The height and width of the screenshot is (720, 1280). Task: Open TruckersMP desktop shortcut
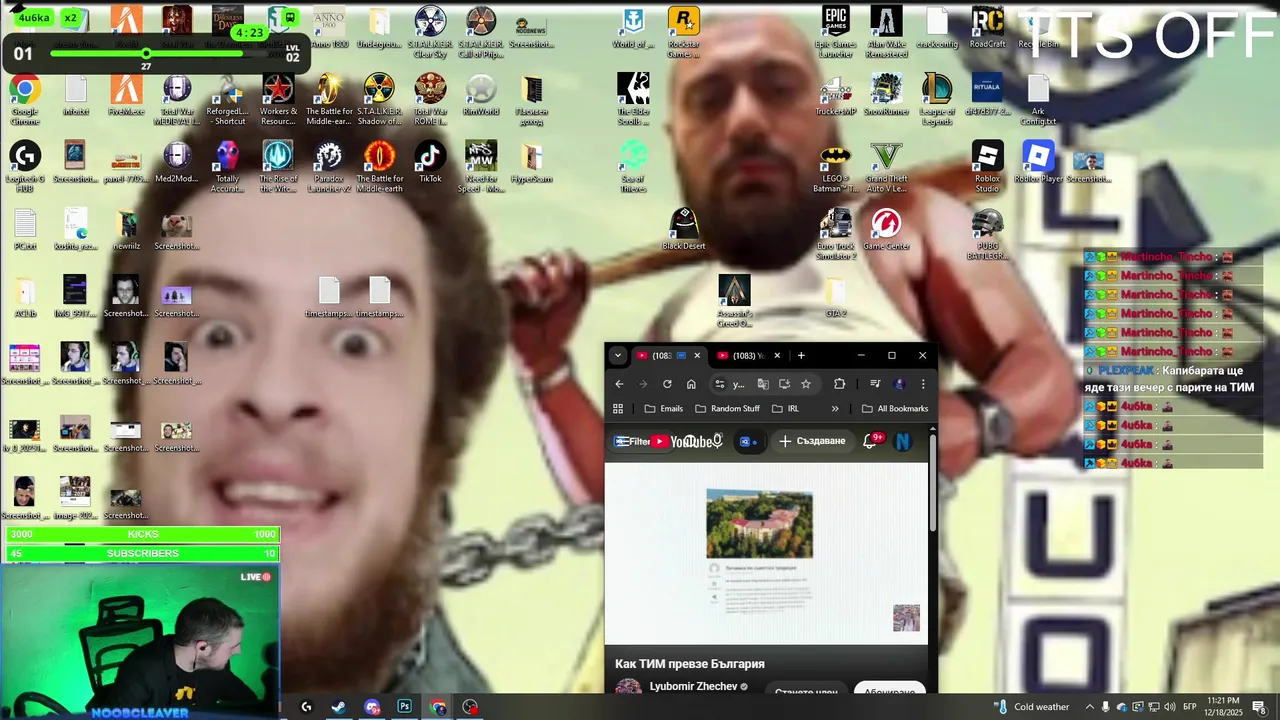click(x=836, y=96)
